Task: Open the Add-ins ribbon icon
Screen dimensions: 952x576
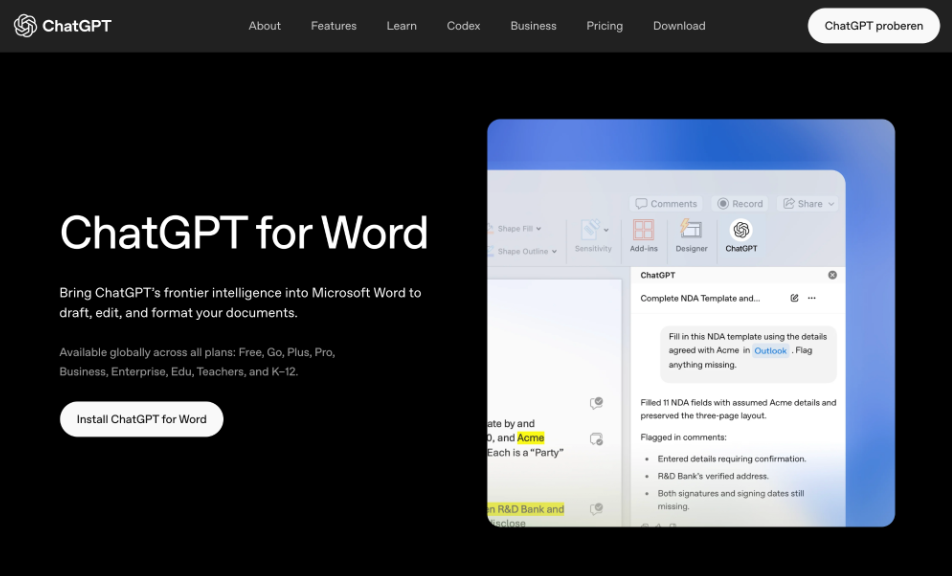Action: click(643, 230)
